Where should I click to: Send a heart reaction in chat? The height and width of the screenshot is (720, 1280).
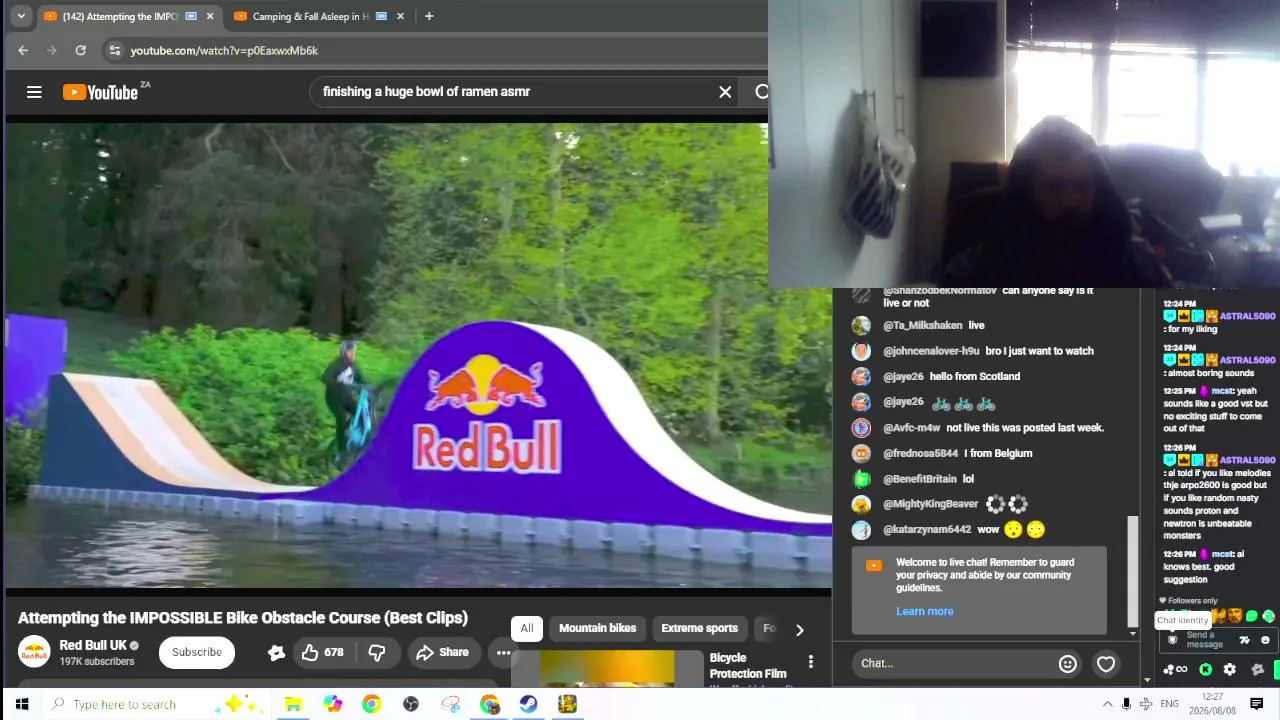tap(1106, 663)
